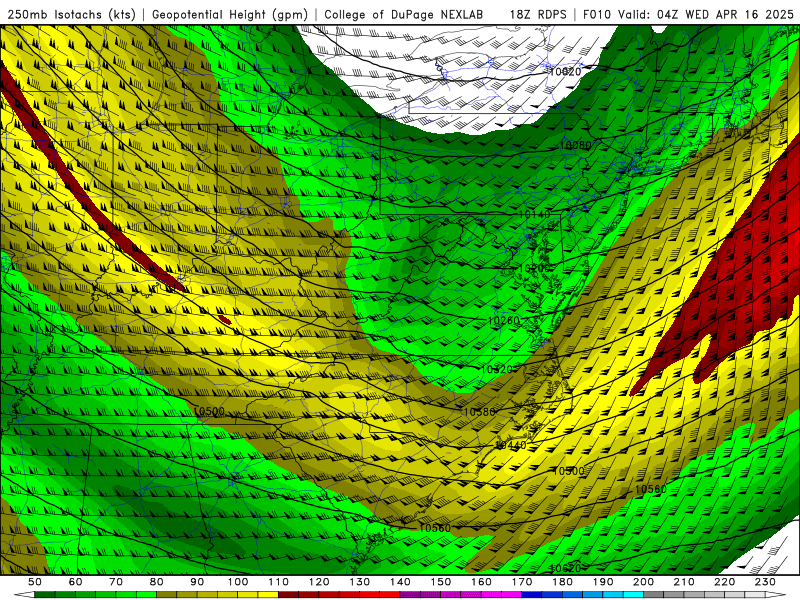Click the "18Z RDPS" model run text
The height and width of the screenshot is (600, 800).
tap(538, 14)
